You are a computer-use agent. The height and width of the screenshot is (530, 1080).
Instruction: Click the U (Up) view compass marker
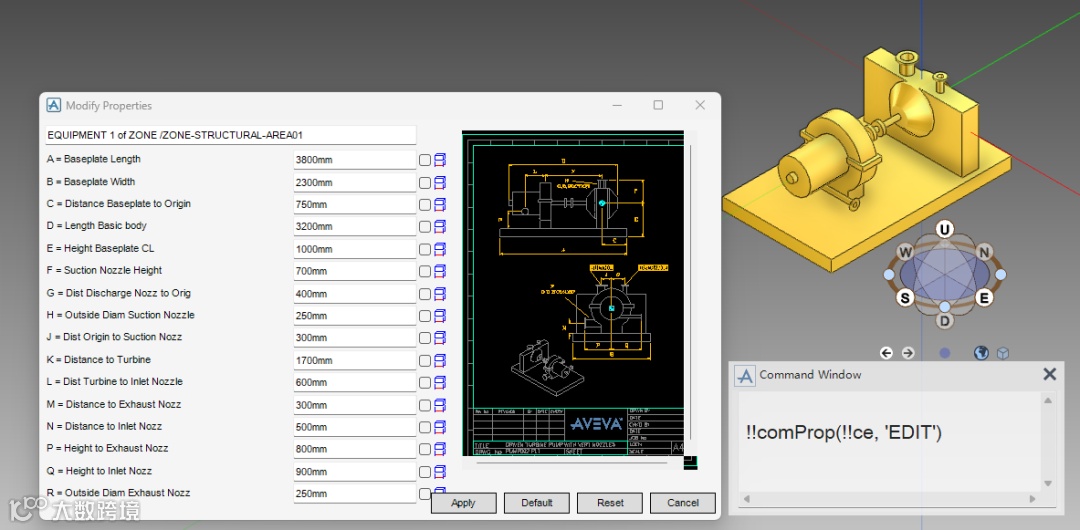coord(945,230)
